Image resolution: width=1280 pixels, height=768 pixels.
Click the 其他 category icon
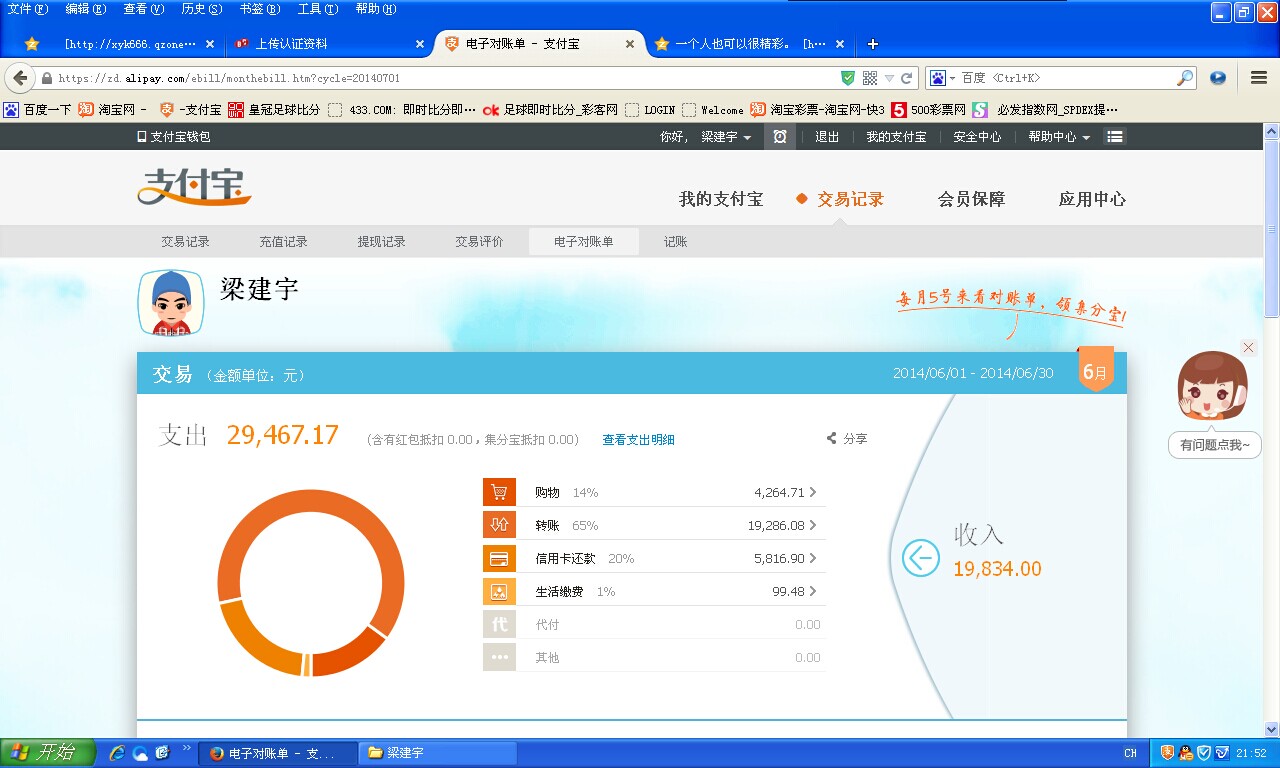coord(499,657)
